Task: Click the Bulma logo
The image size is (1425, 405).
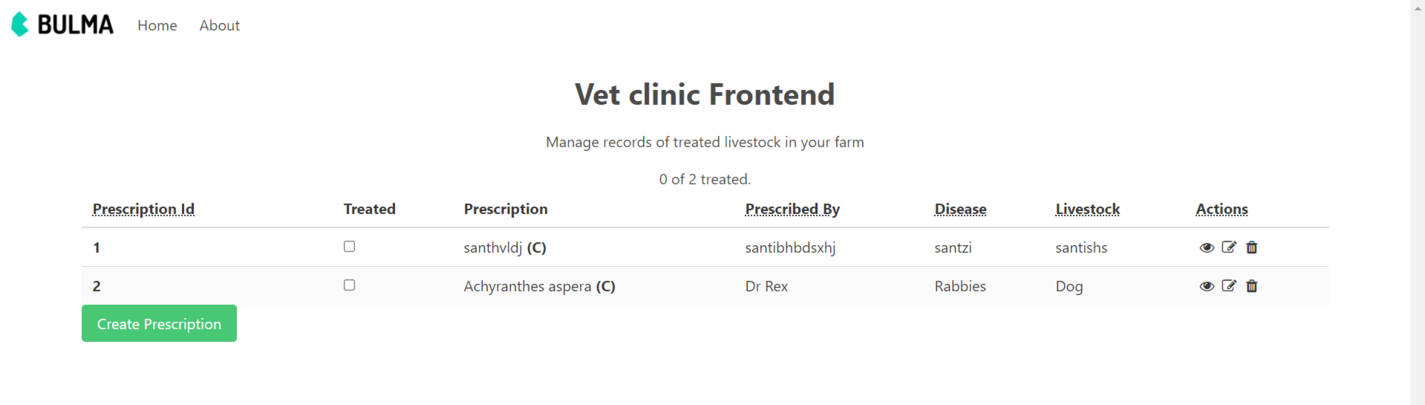Action: point(62,25)
